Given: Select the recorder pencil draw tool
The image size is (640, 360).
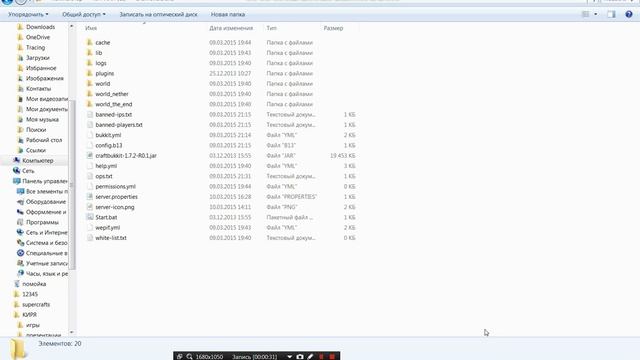Looking at the screenshot, I should pyautogui.click(x=311, y=356).
